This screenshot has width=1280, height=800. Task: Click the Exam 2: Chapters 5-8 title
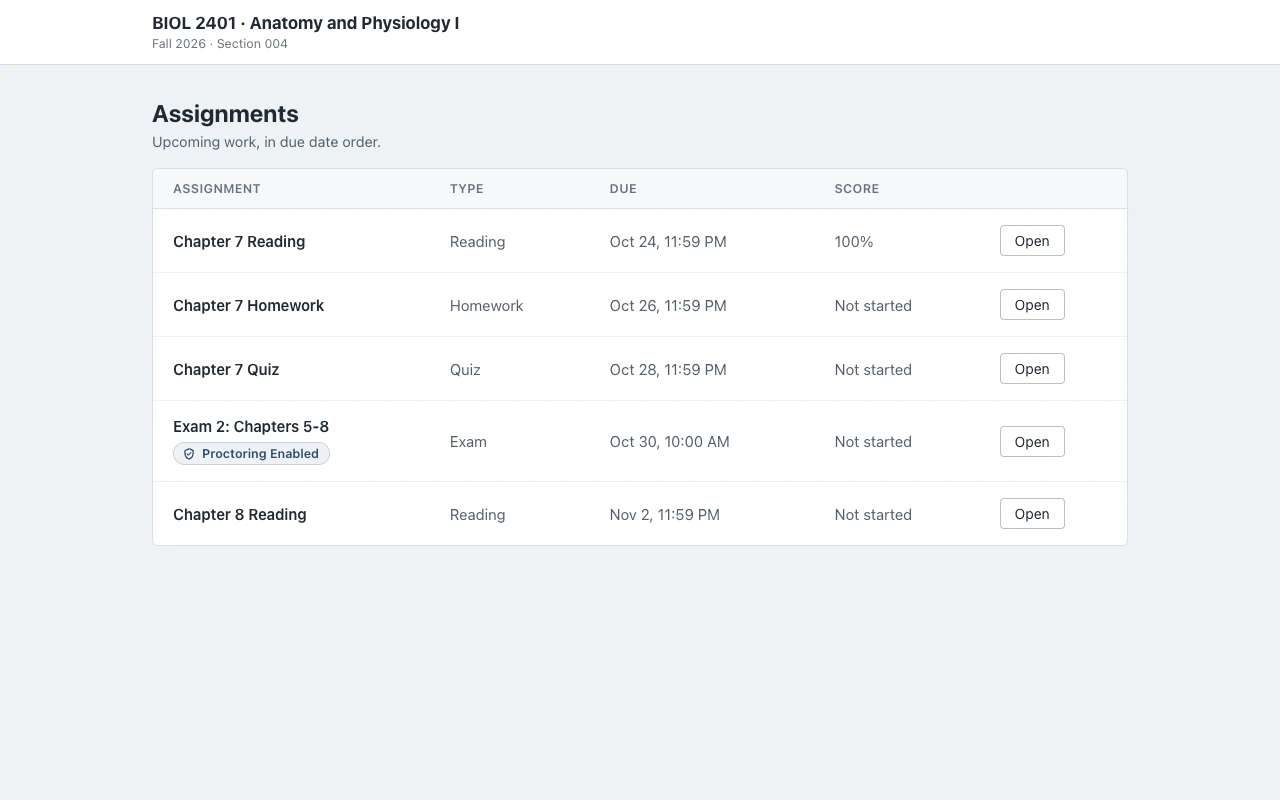pos(251,427)
